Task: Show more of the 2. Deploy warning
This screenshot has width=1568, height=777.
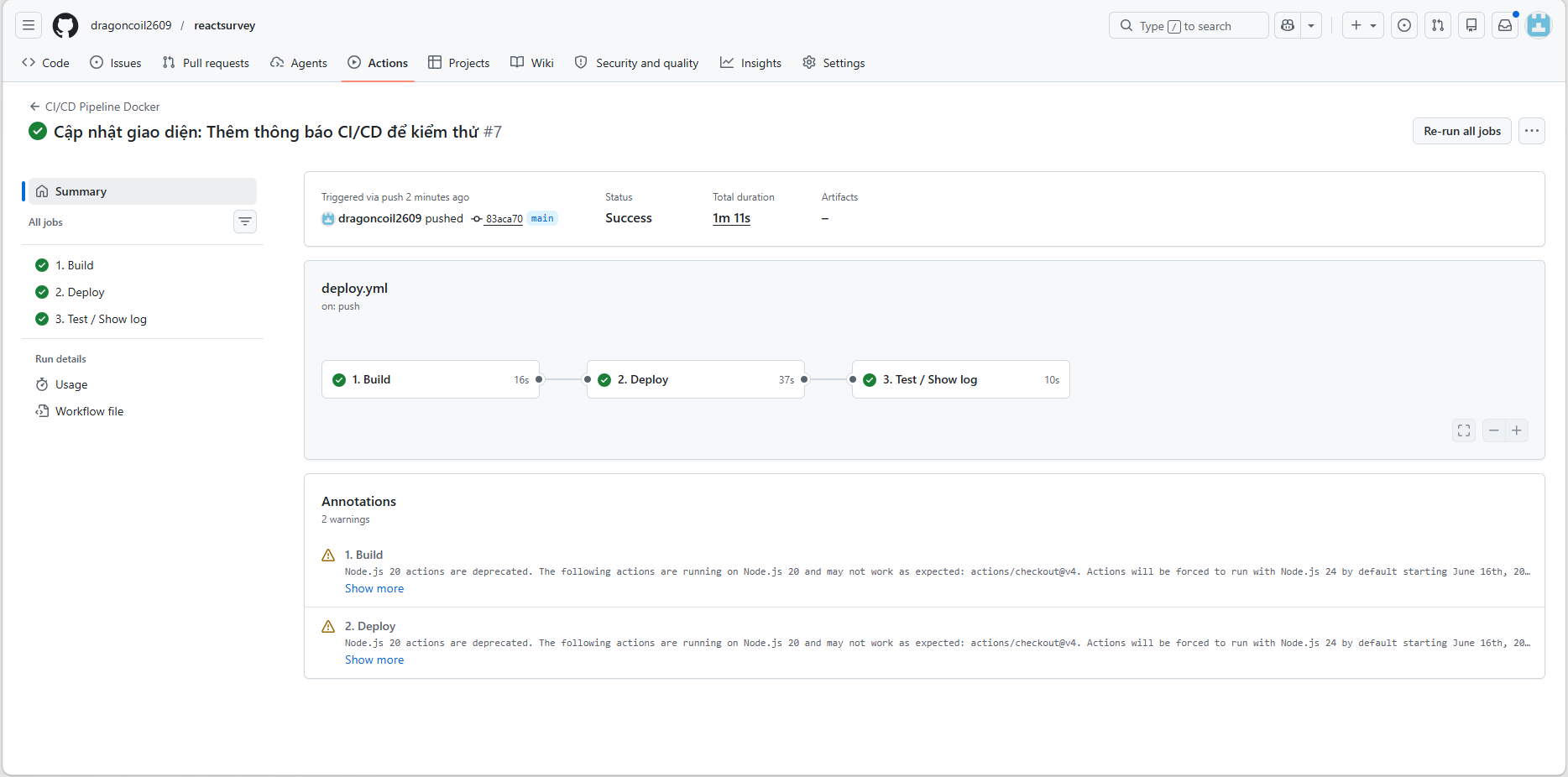Action: click(x=374, y=660)
